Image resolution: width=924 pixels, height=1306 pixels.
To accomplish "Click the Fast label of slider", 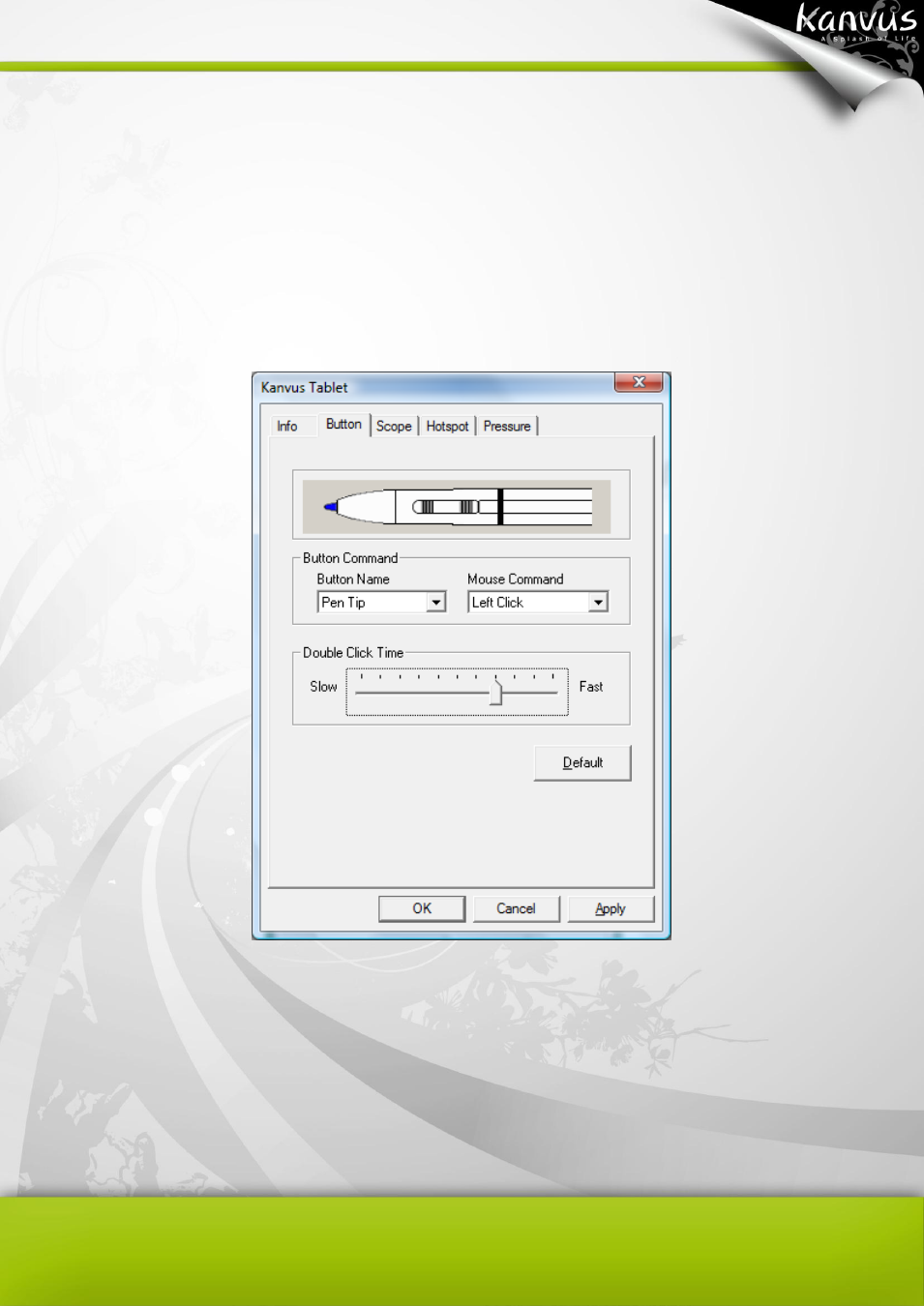I will pyautogui.click(x=591, y=687).
